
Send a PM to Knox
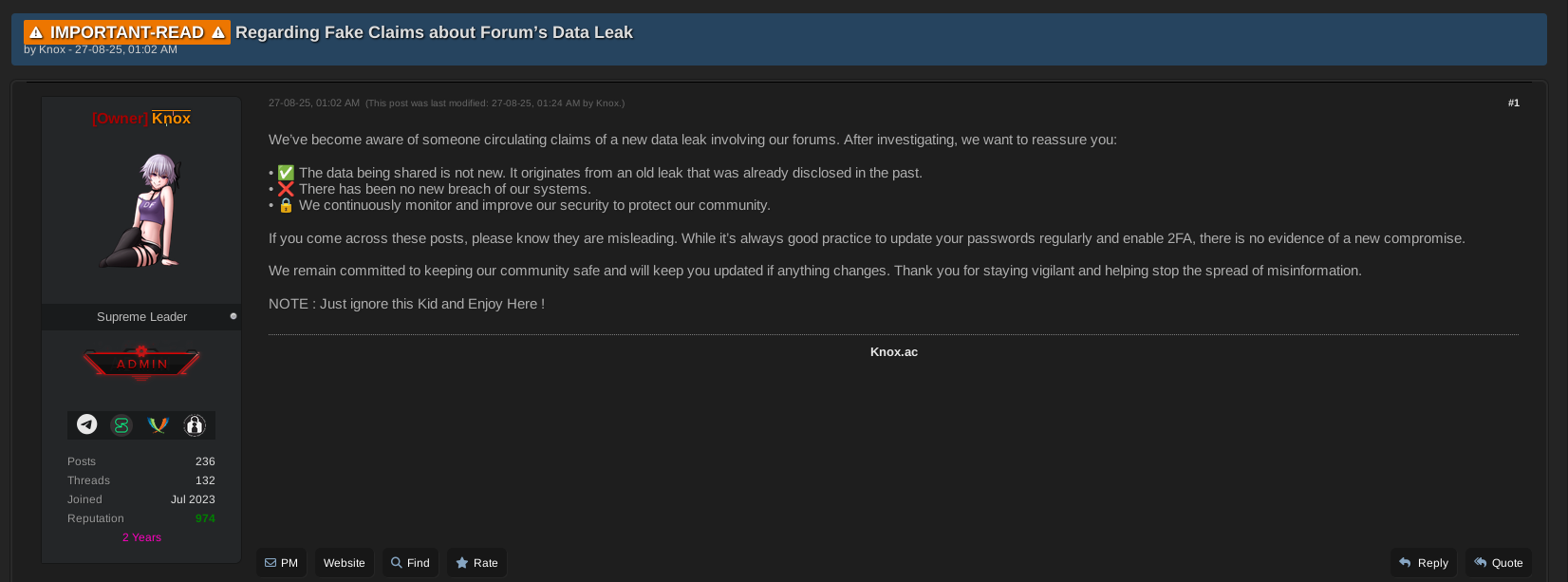click(281, 563)
